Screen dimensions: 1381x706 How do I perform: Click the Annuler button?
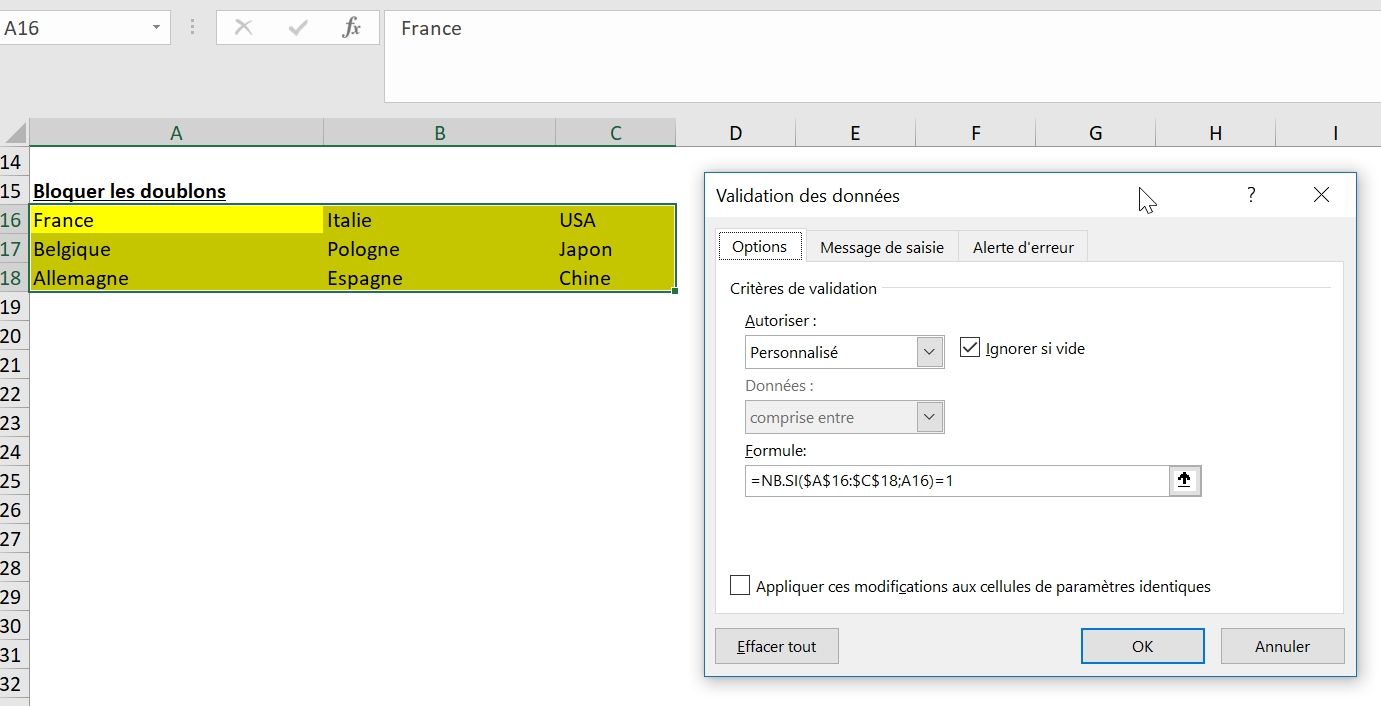point(1282,646)
